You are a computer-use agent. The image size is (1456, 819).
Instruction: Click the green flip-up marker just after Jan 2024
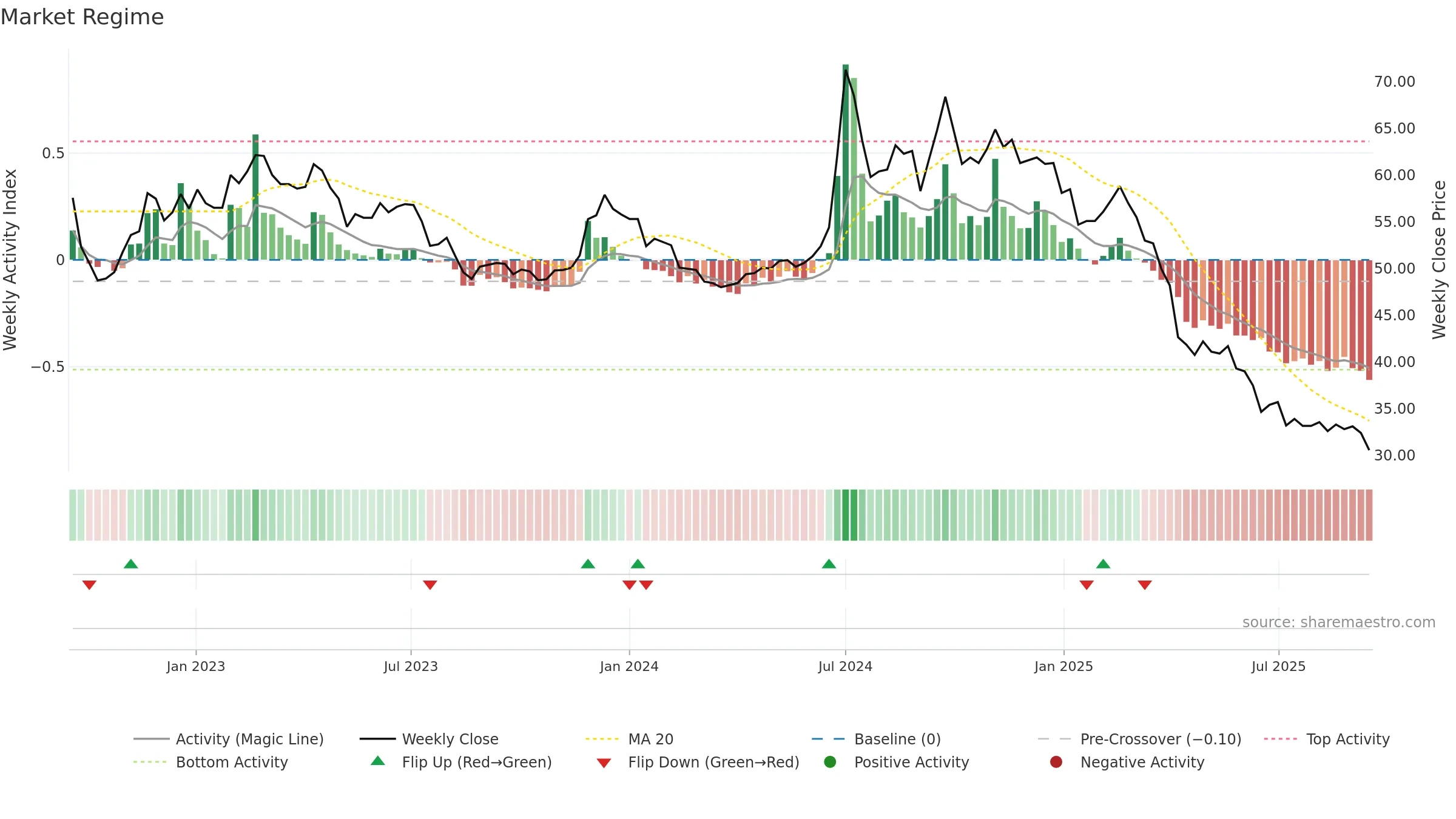638,564
